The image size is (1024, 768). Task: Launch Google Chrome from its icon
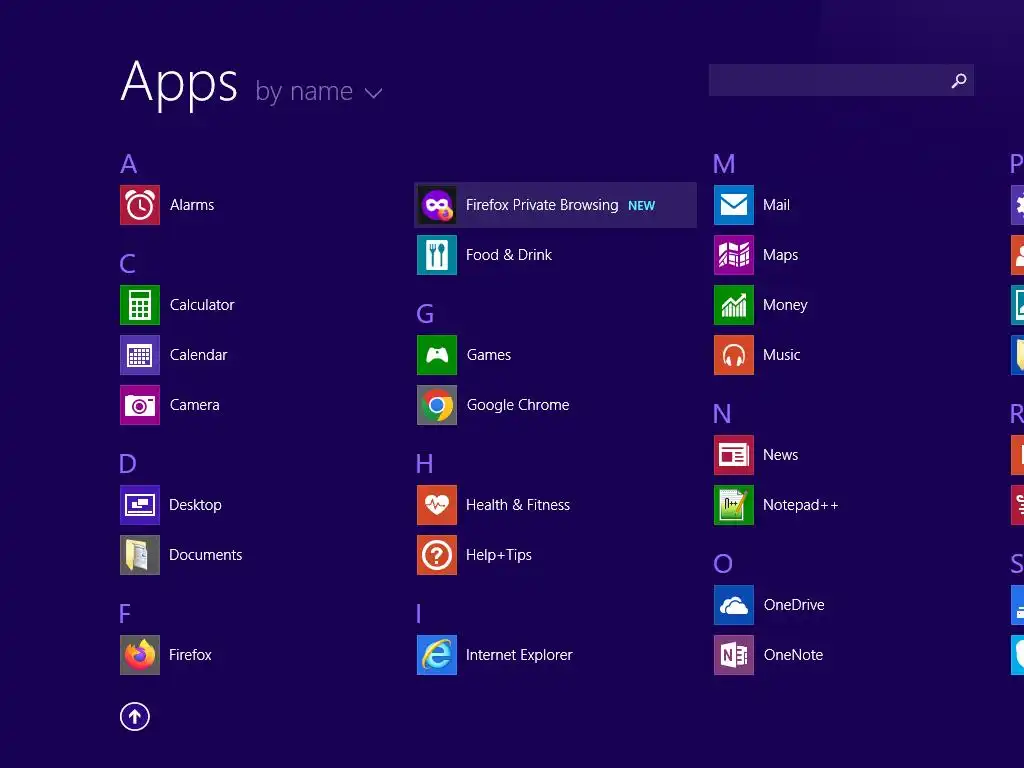click(437, 405)
